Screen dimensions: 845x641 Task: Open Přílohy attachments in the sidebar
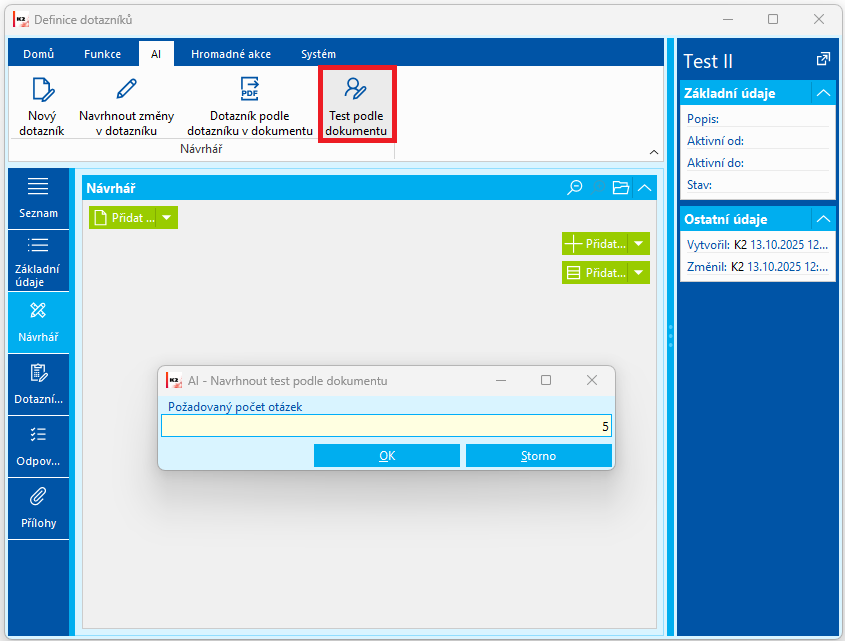click(38, 508)
